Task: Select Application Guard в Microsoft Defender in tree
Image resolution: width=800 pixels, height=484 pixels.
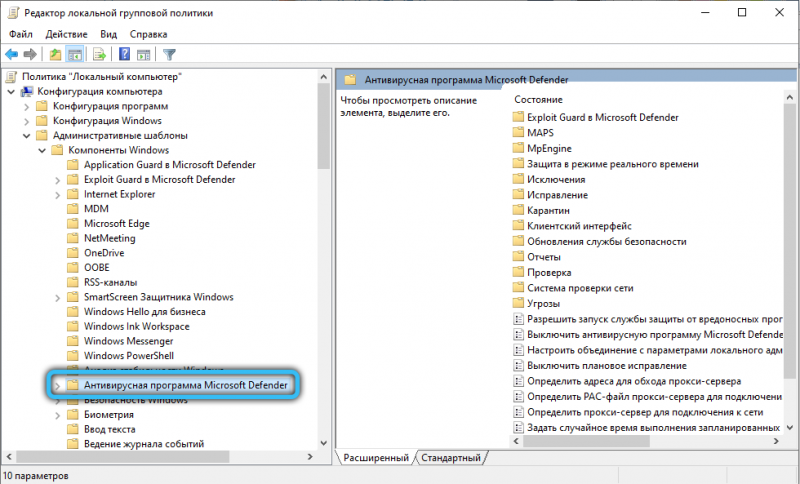Action: pyautogui.click(x=169, y=165)
